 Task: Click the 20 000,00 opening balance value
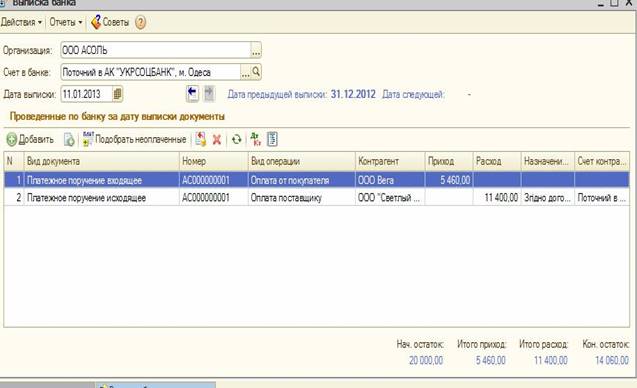tap(426, 360)
